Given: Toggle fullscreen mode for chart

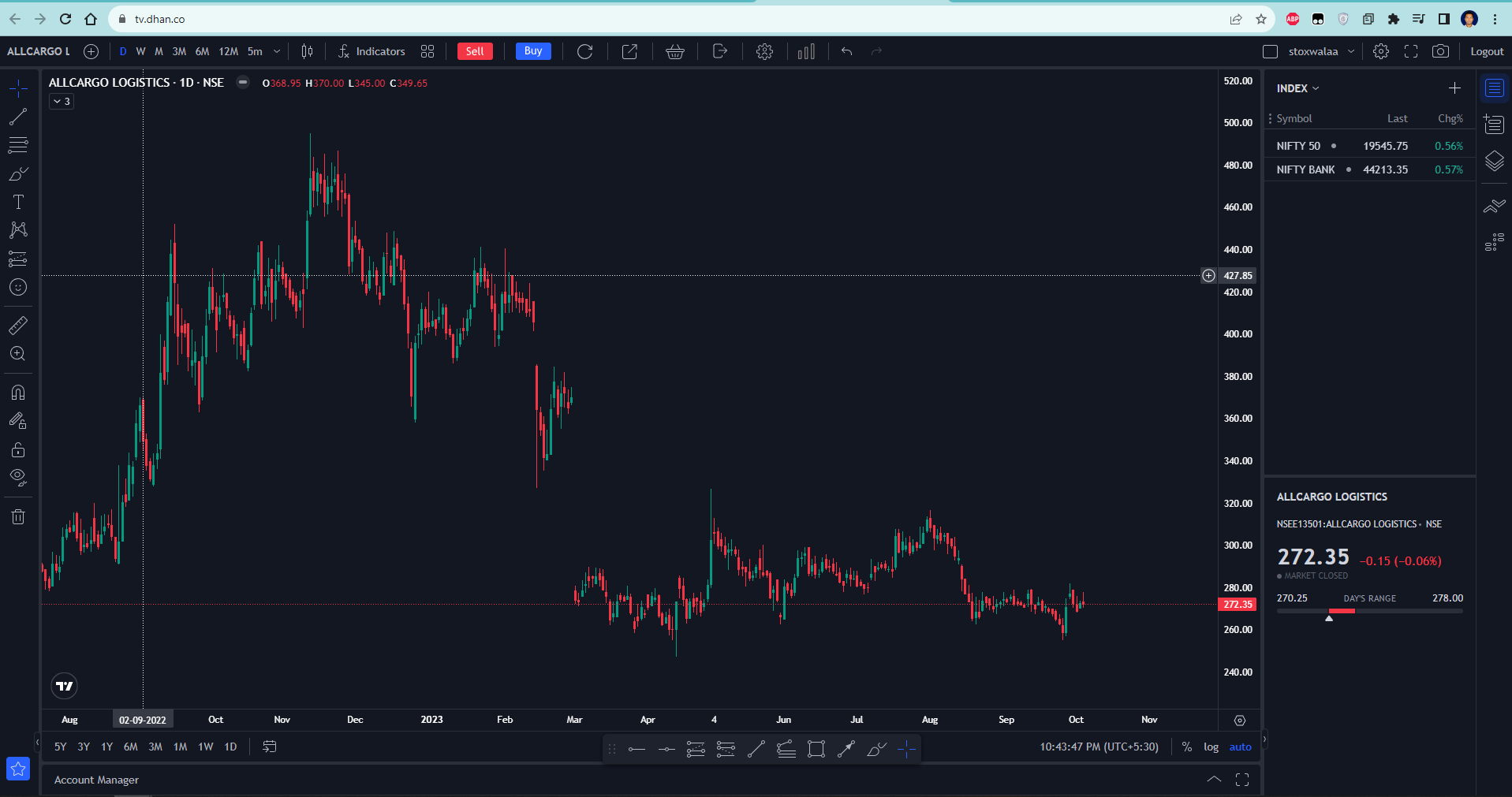Looking at the screenshot, I should pos(1411,51).
